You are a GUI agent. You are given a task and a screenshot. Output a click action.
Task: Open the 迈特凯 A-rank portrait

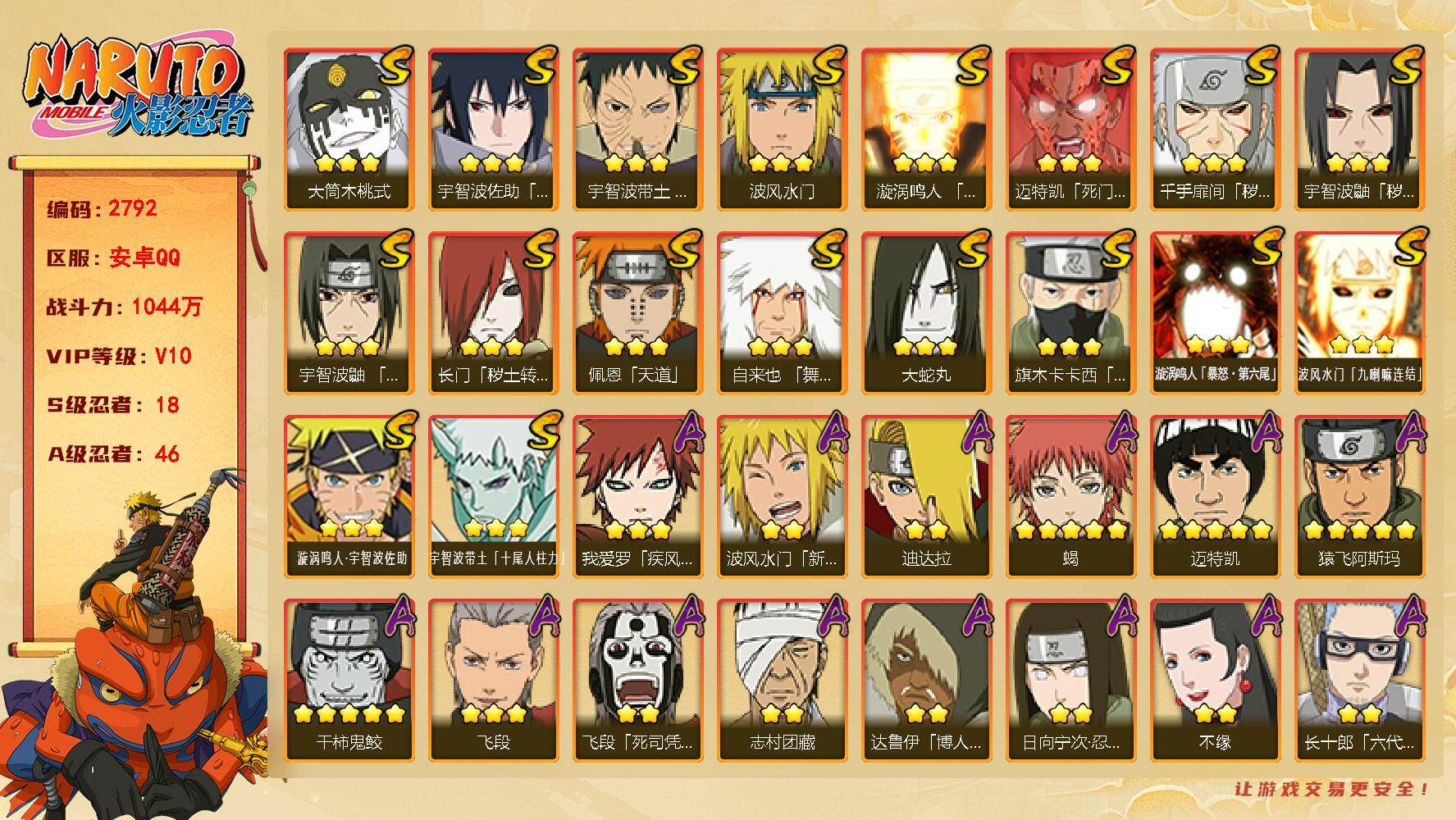pyautogui.click(x=1216, y=497)
